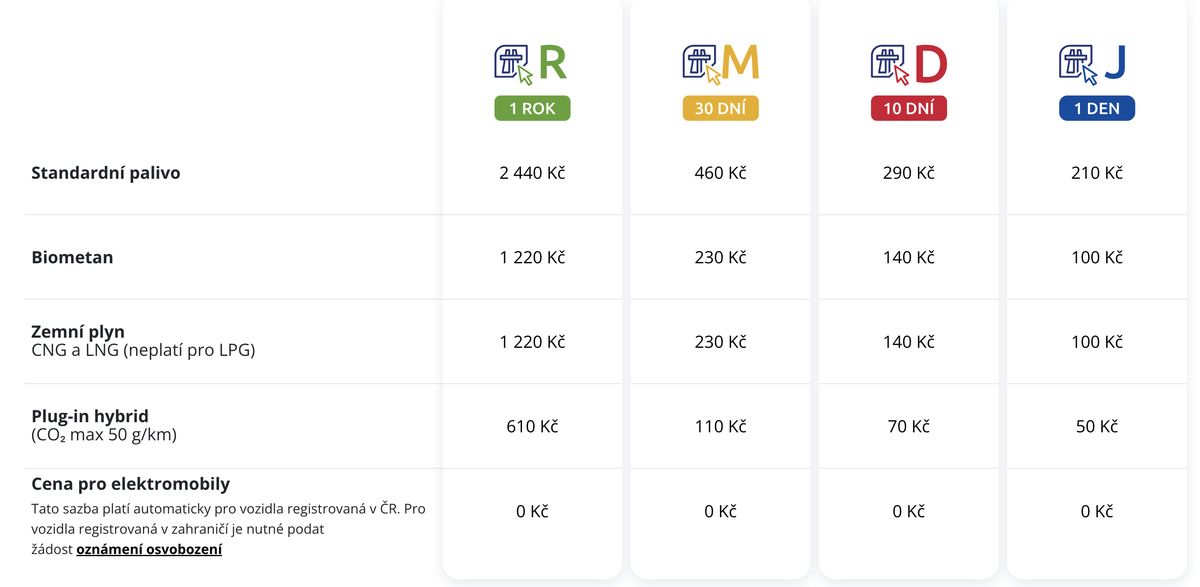
Task: Click the 610 Kč annual plug-in hybrid price
Action: (532, 426)
